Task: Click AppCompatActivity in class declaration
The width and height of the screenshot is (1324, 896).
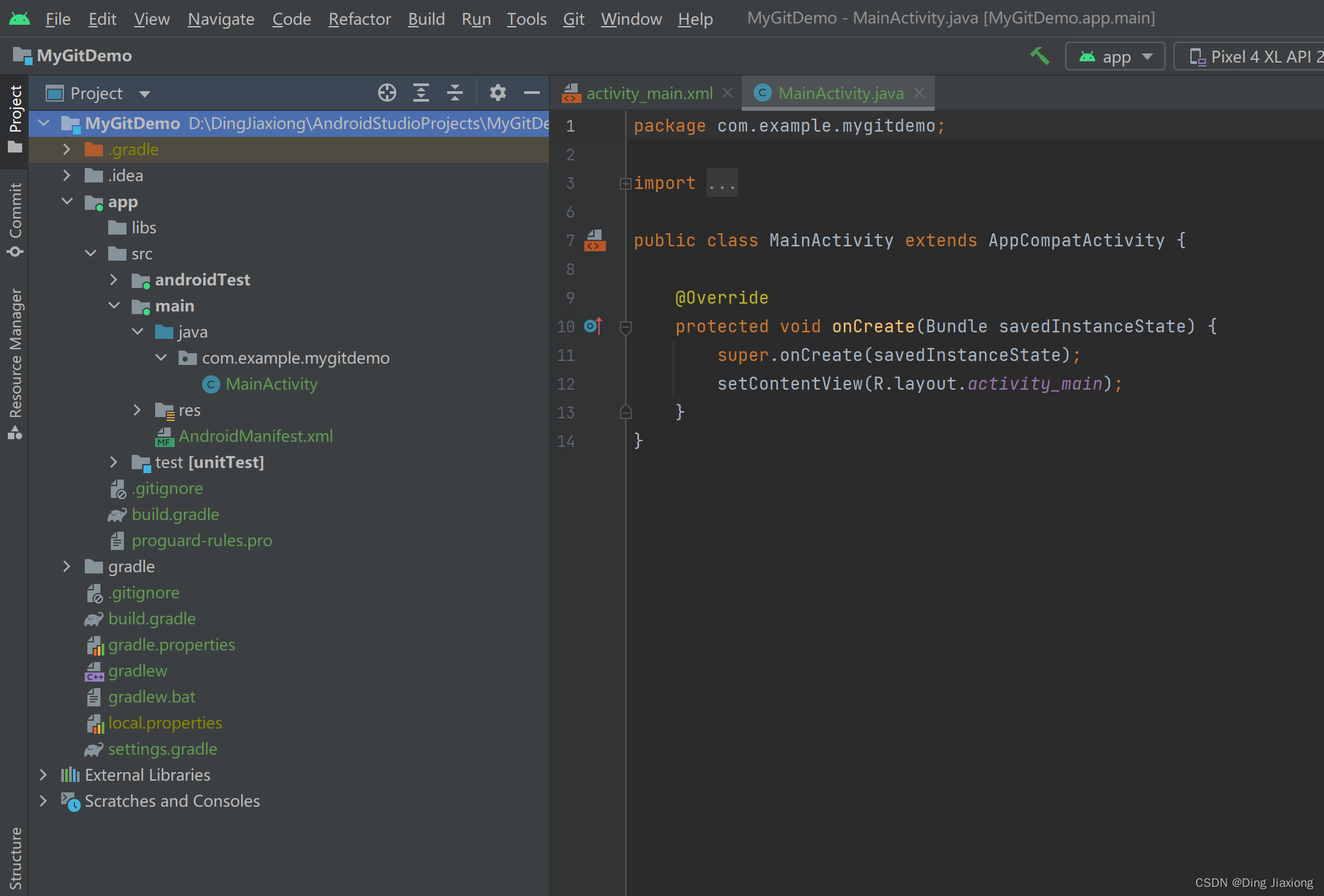Action: click(1076, 240)
